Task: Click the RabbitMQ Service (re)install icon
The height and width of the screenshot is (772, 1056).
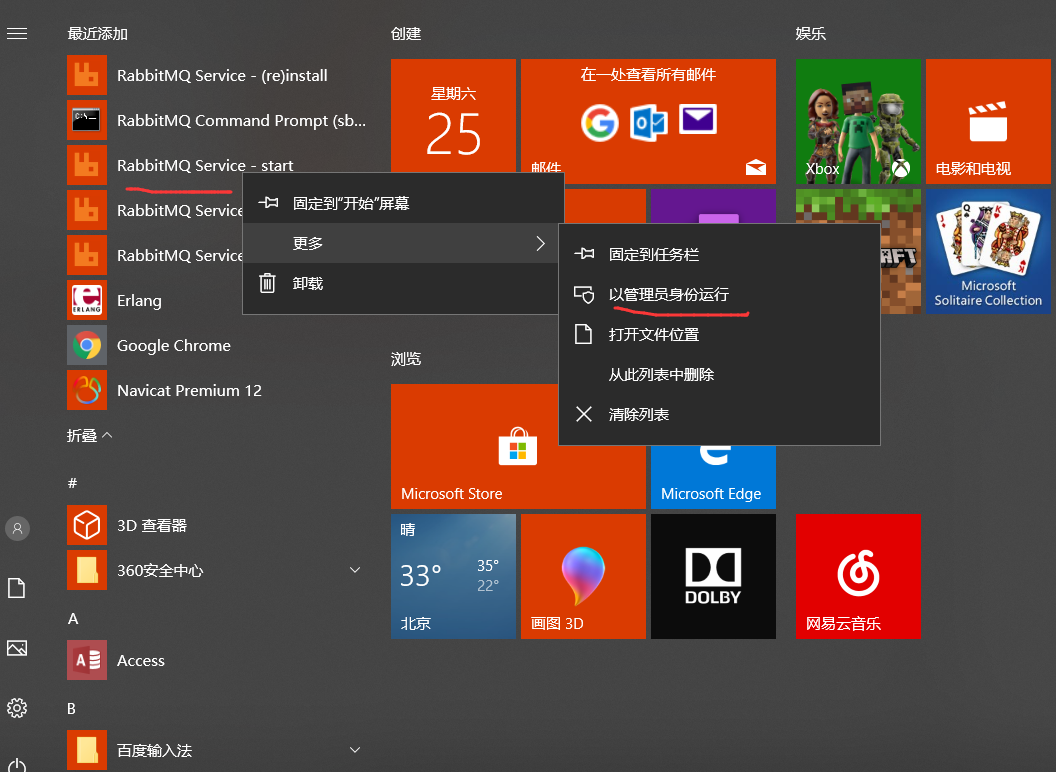Action: (x=87, y=75)
